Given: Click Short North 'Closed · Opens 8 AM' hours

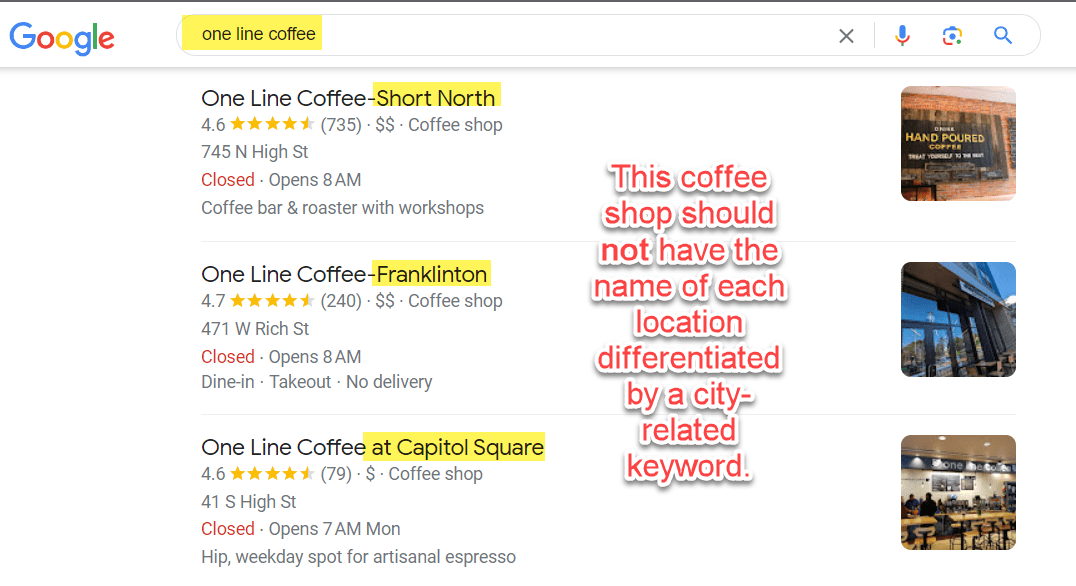Looking at the screenshot, I should [281, 180].
